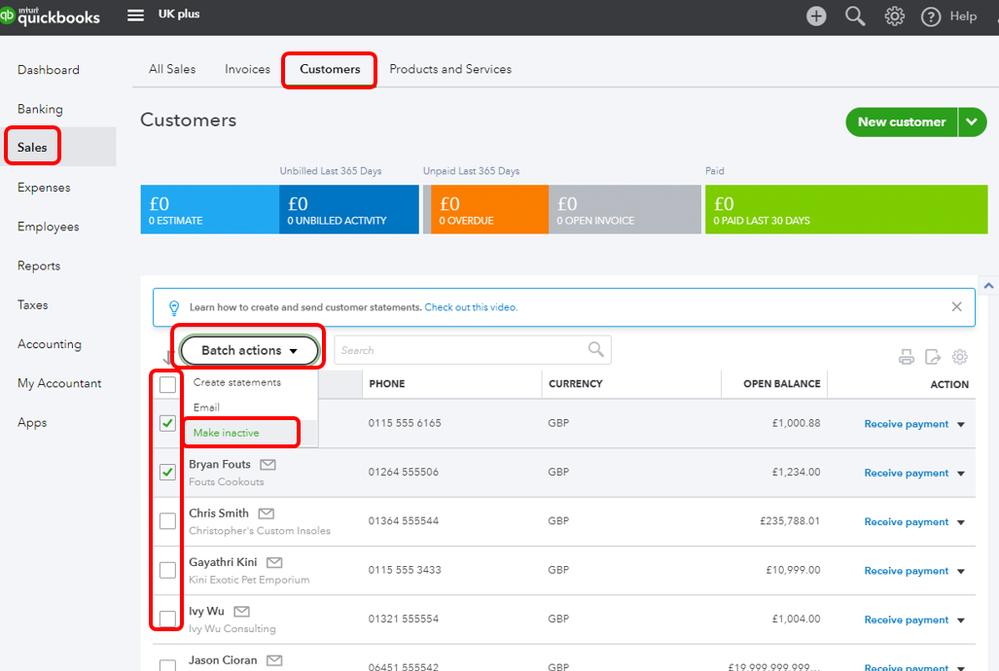Click the email envelope icon for Bryan Fouts
Image resolution: width=999 pixels, height=671 pixels.
tap(268, 465)
